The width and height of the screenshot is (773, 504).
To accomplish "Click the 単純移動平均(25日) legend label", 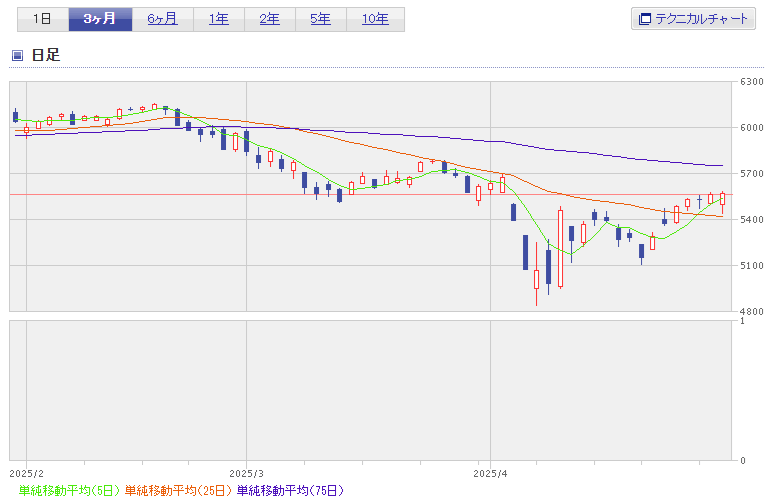I will point(178,491).
